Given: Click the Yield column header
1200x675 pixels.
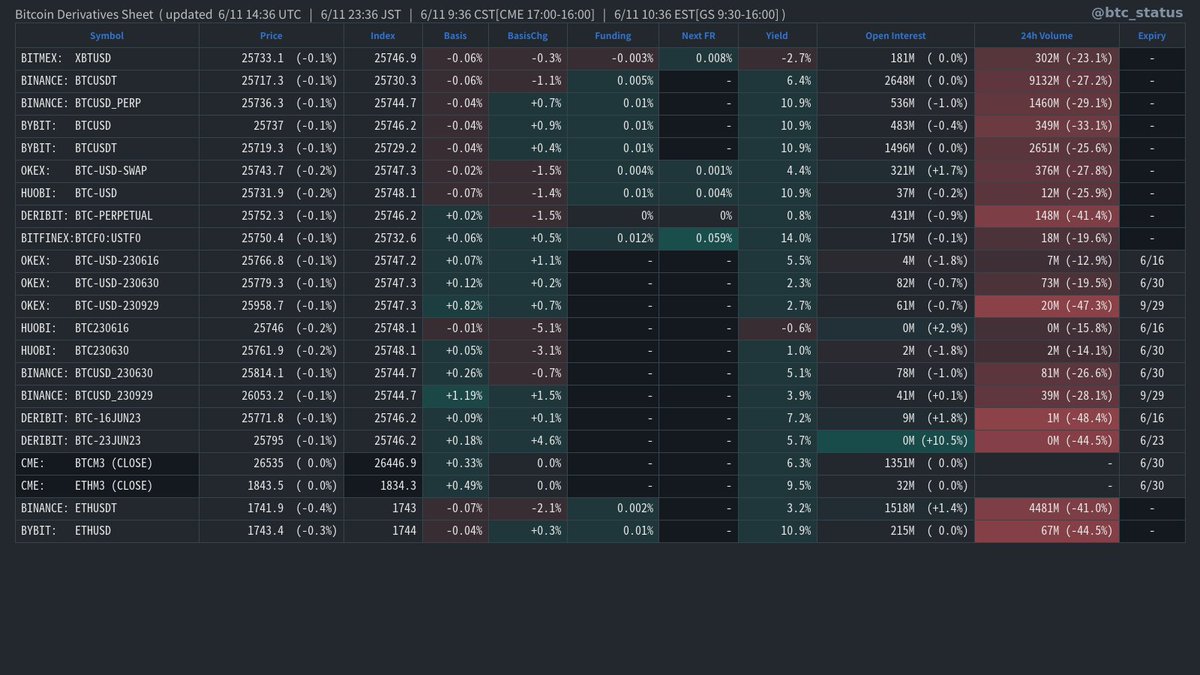Looking at the screenshot, I should click(776, 36).
